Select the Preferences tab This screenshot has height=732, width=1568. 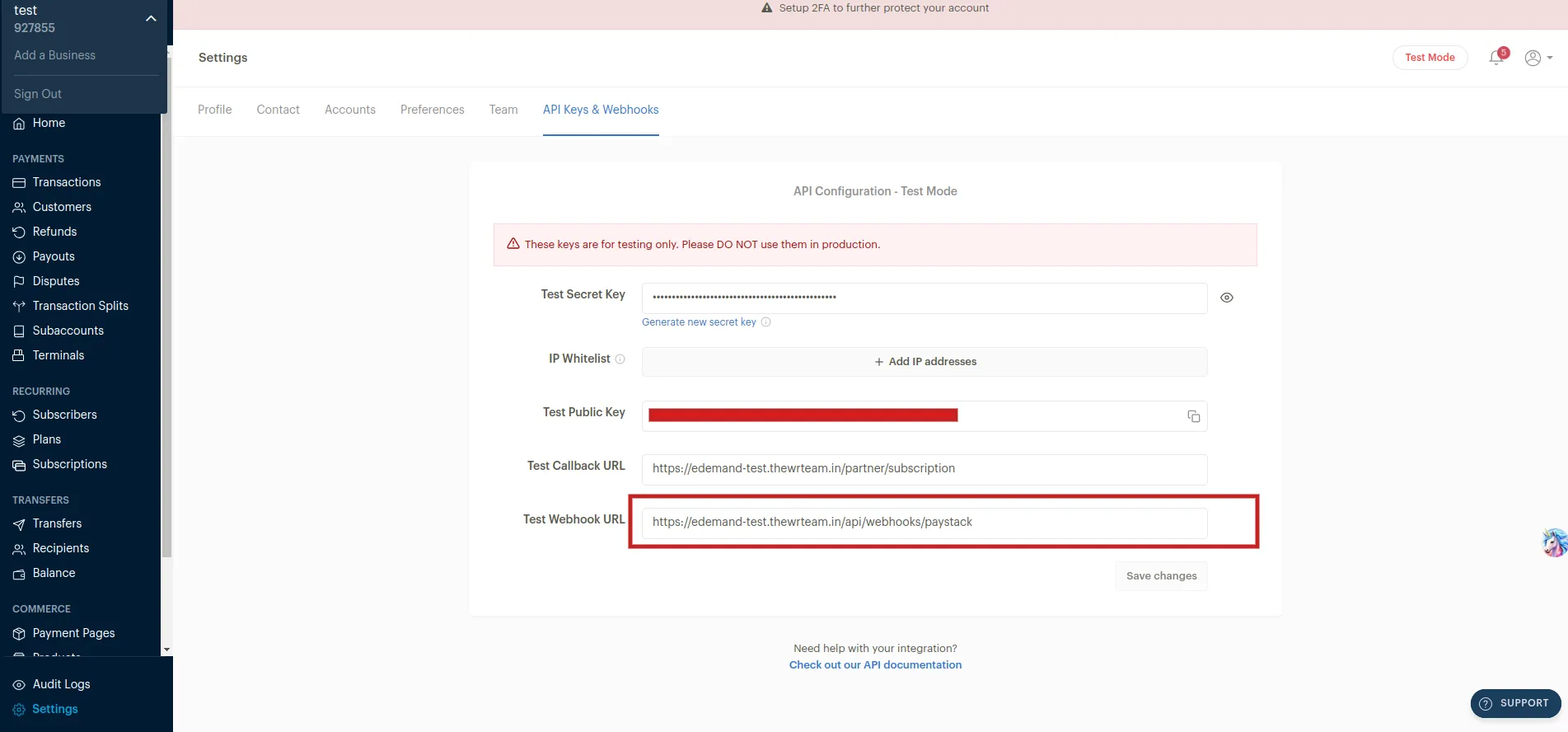(x=433, y=110)
